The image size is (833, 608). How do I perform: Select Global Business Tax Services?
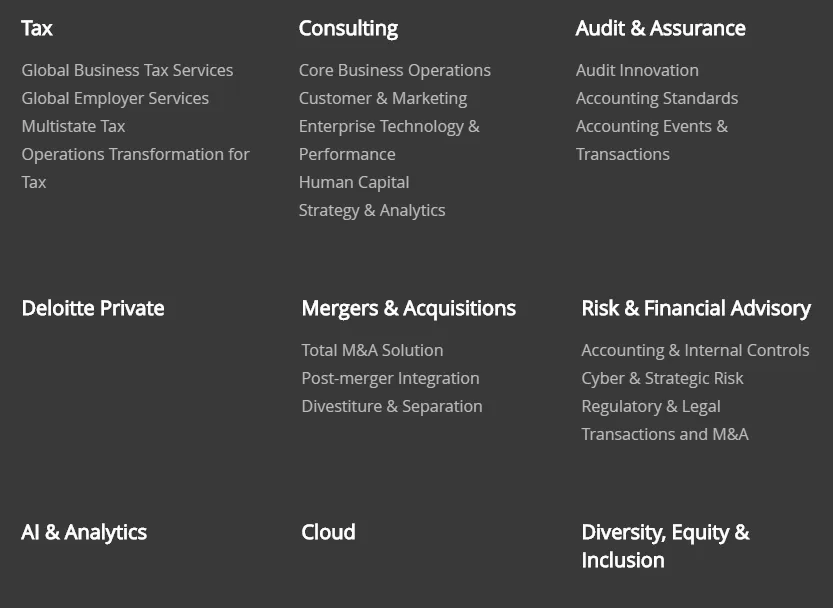point(128,70)
